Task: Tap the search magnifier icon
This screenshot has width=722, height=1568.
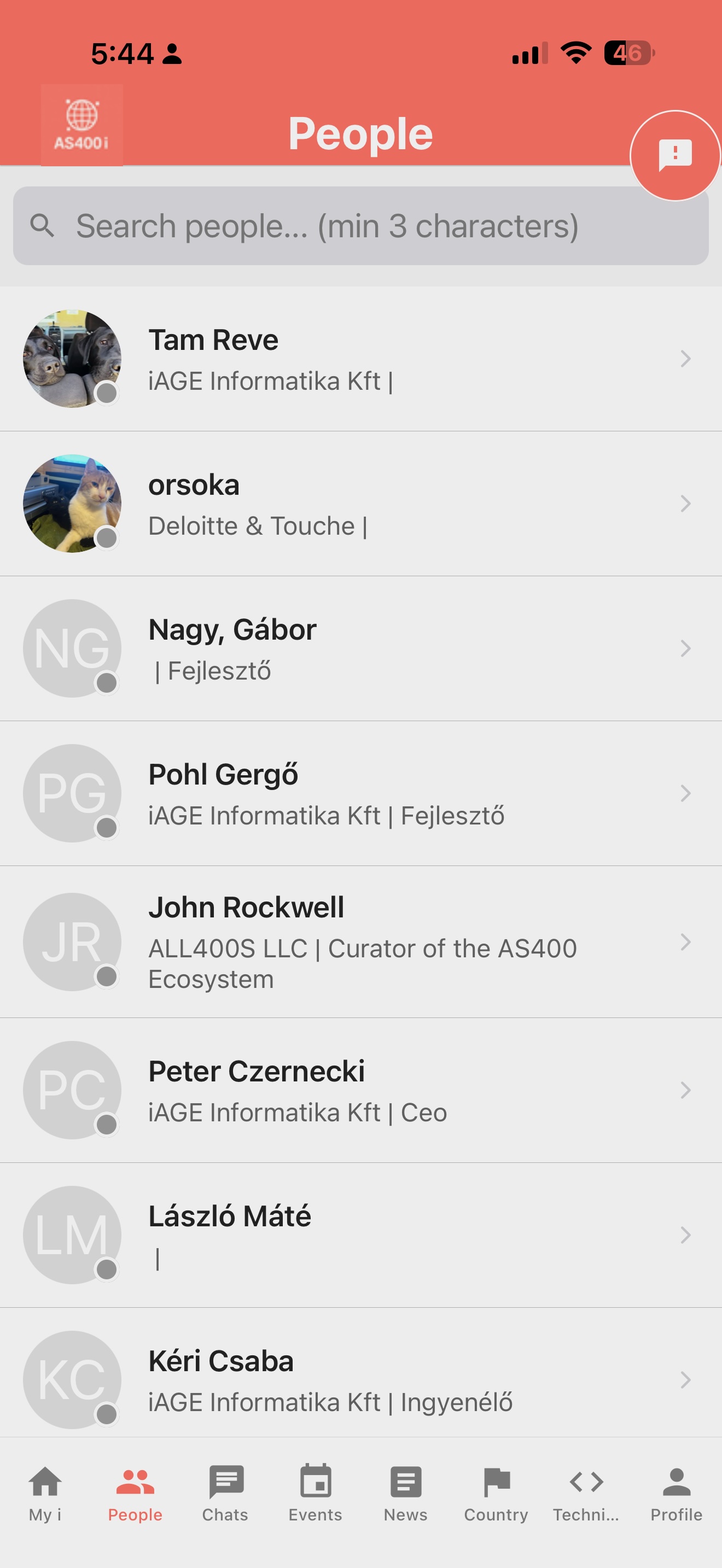Action: click(x=42, y=226)
